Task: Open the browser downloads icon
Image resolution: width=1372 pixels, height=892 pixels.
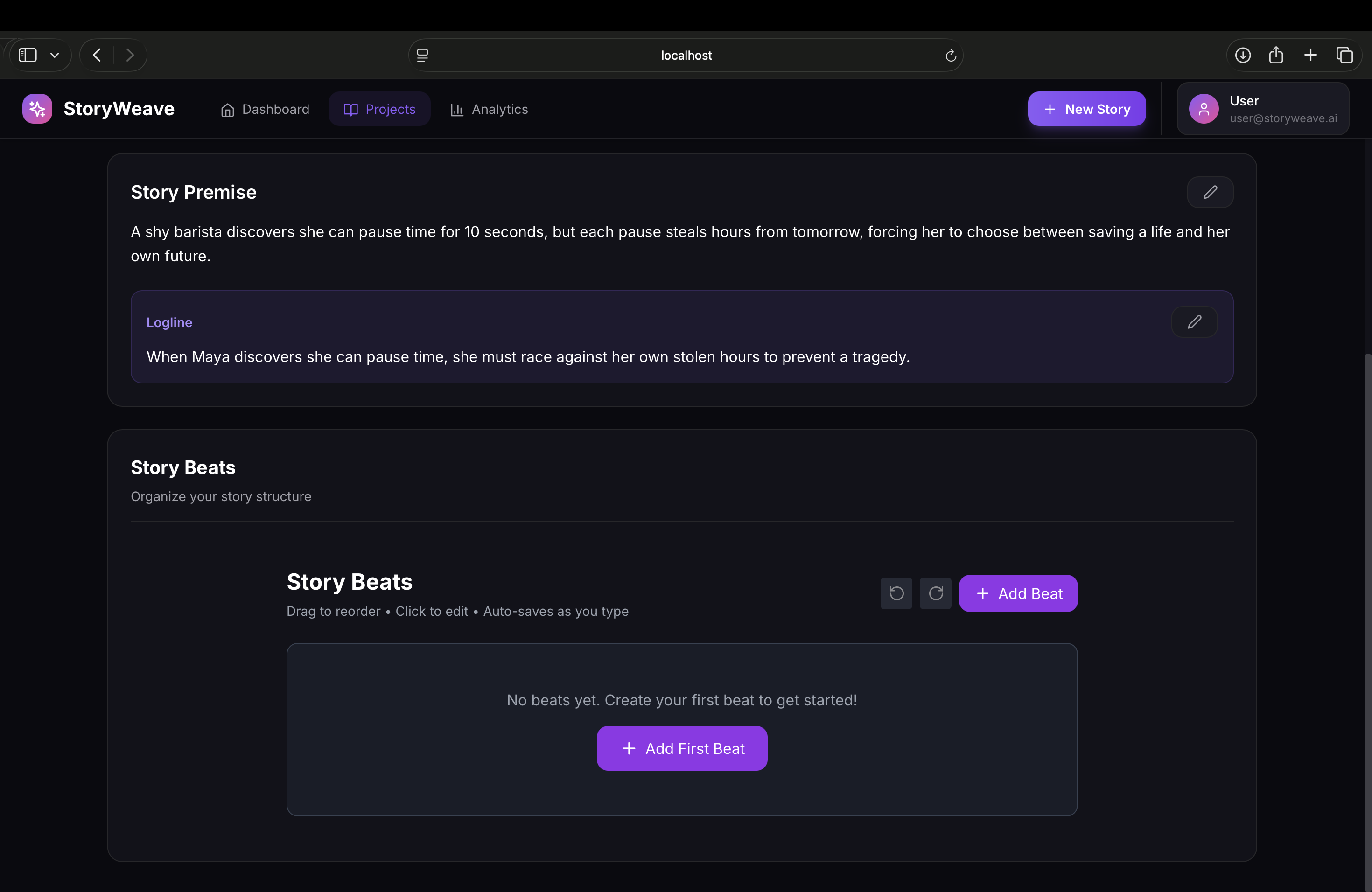Action: tap(1242, 56)
